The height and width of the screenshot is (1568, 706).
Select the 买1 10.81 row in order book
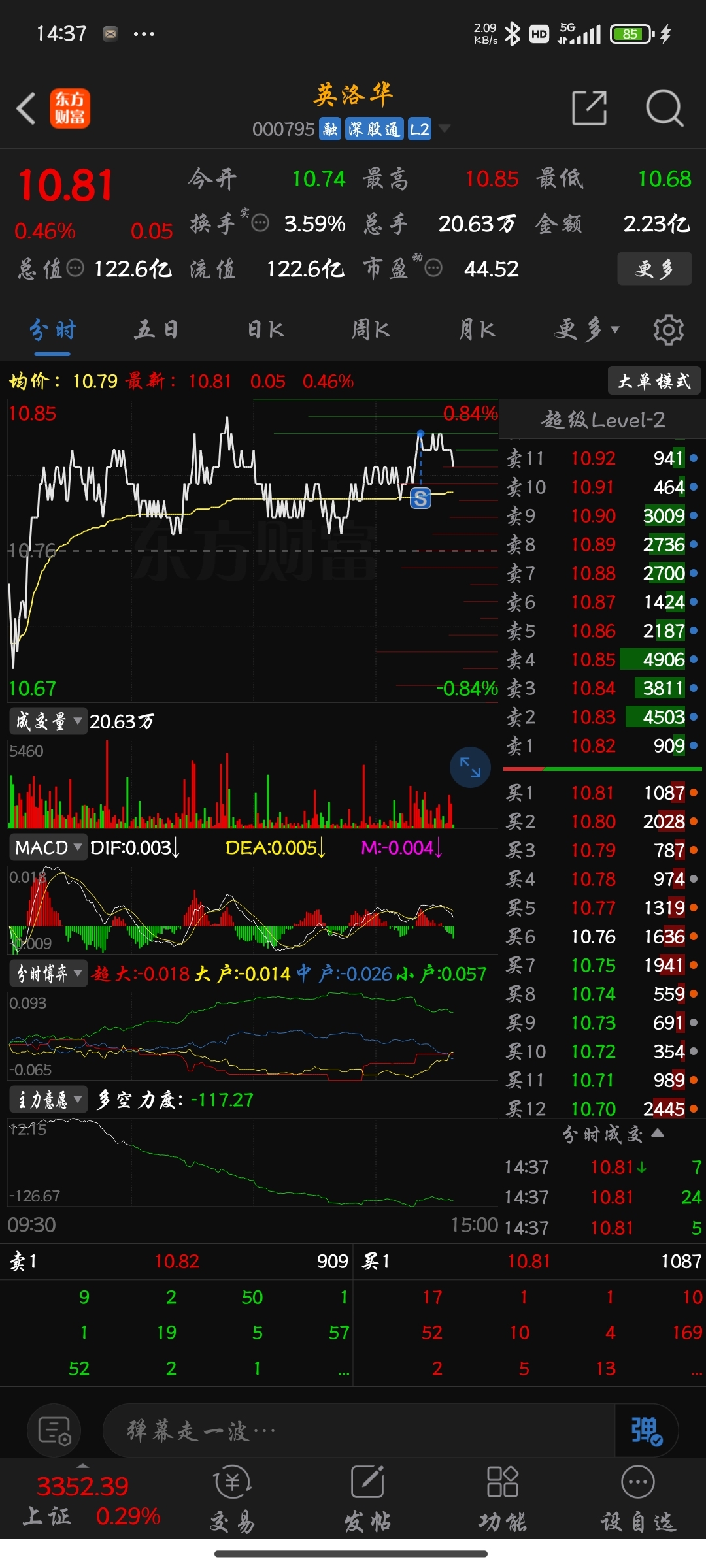(x=602, y=792)
